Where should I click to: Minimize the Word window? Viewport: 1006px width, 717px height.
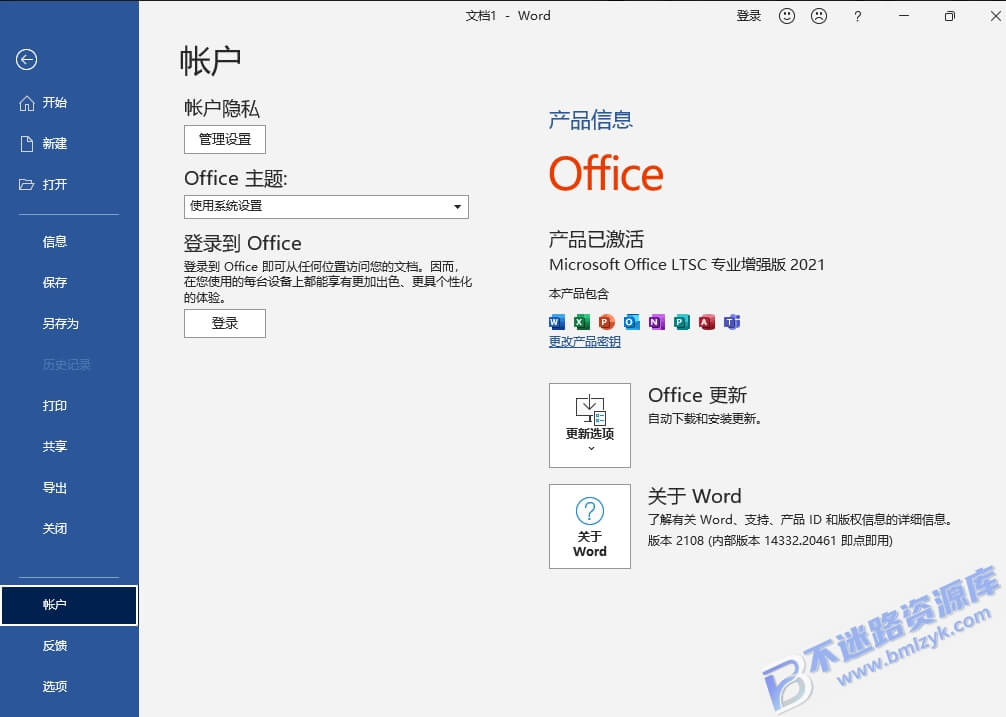(x=904, y=16)
